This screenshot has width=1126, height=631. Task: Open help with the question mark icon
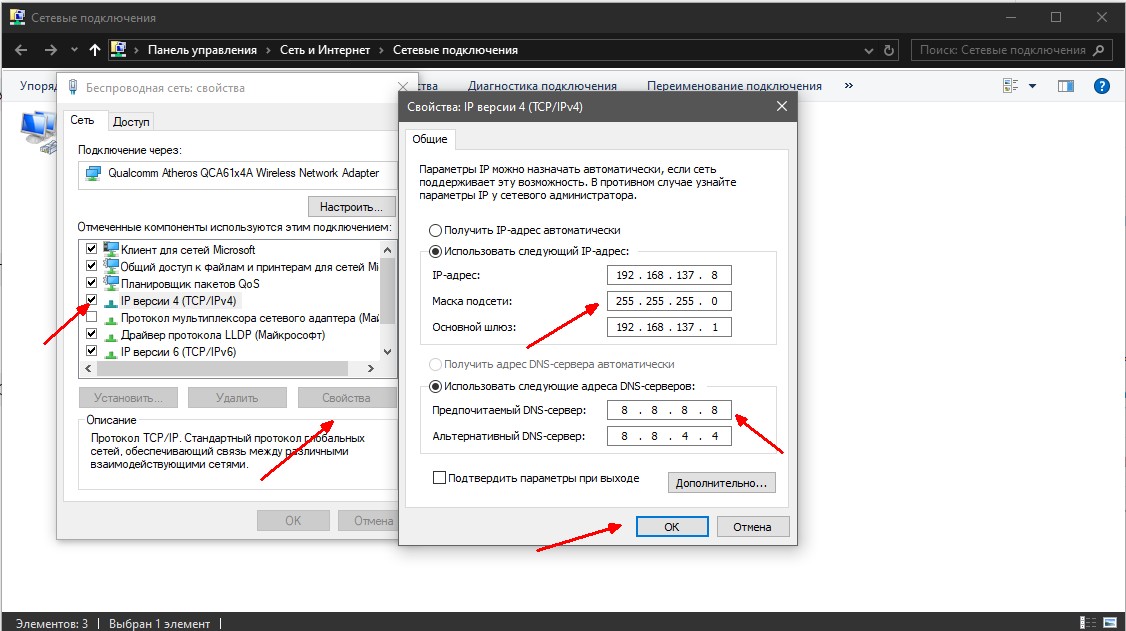(x=1102, y=86)
